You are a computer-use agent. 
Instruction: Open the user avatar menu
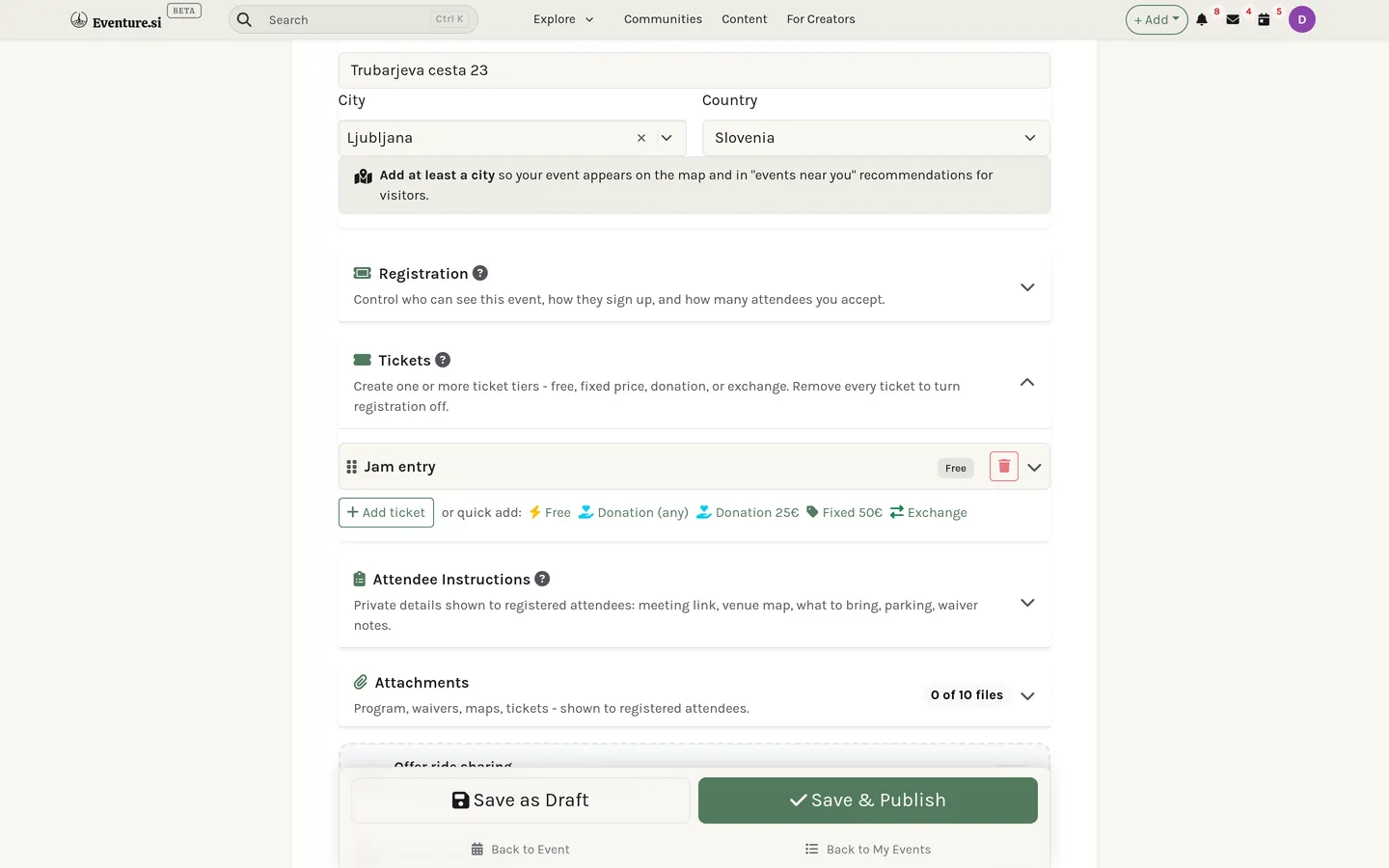1302,19
